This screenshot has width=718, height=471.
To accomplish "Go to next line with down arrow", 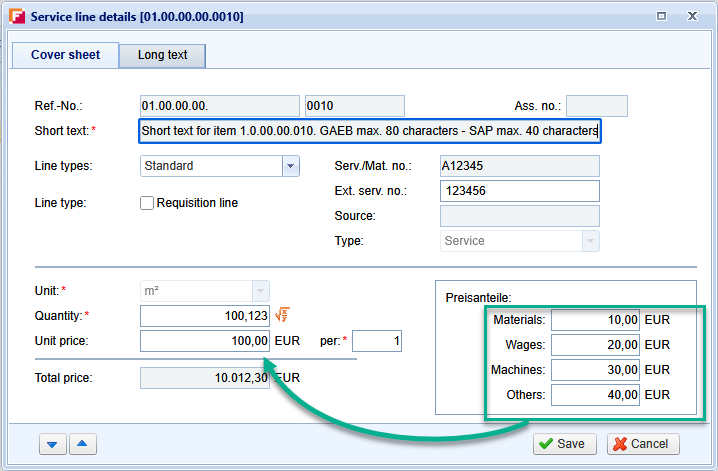I will 53,443.
